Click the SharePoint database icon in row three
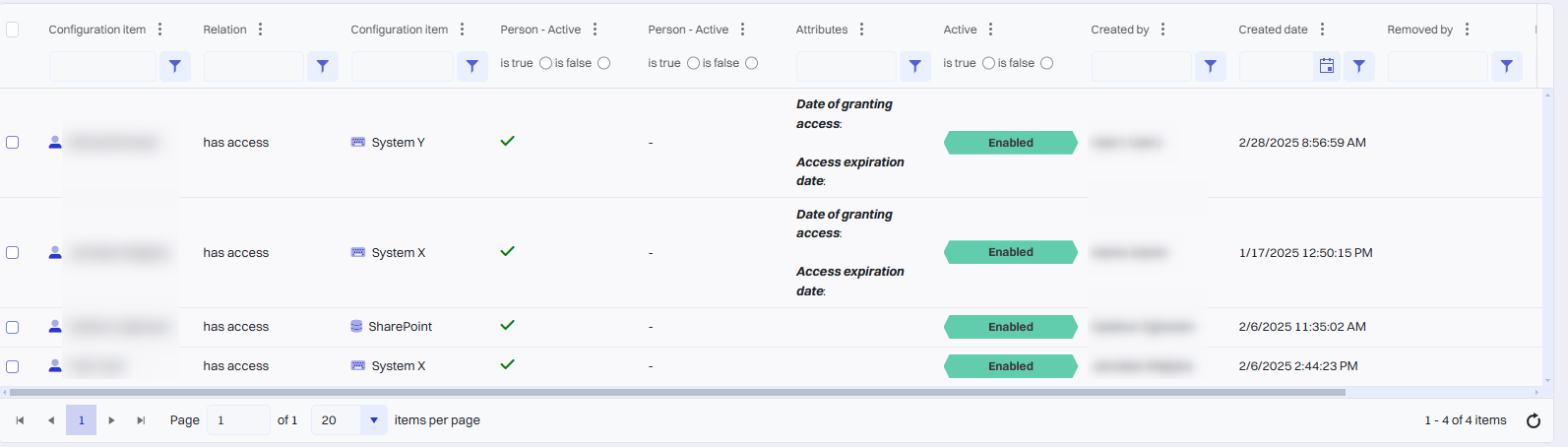Image resolution: width=1568 pixels, height=447 pixels. 356,327
